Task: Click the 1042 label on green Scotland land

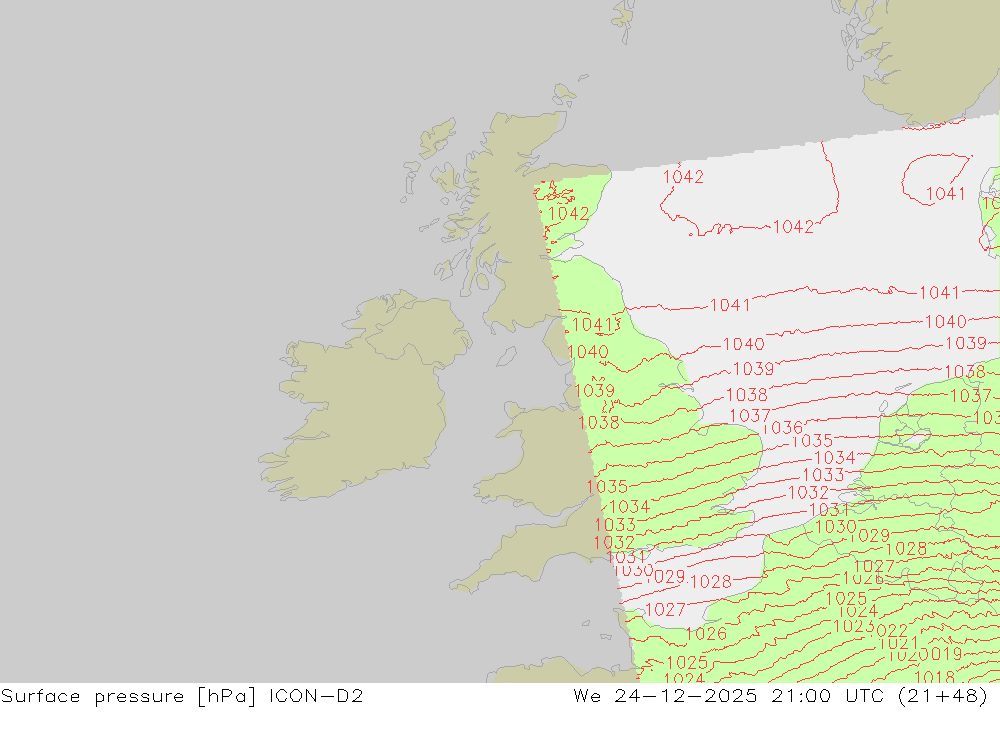Action: tap(568, 214)
